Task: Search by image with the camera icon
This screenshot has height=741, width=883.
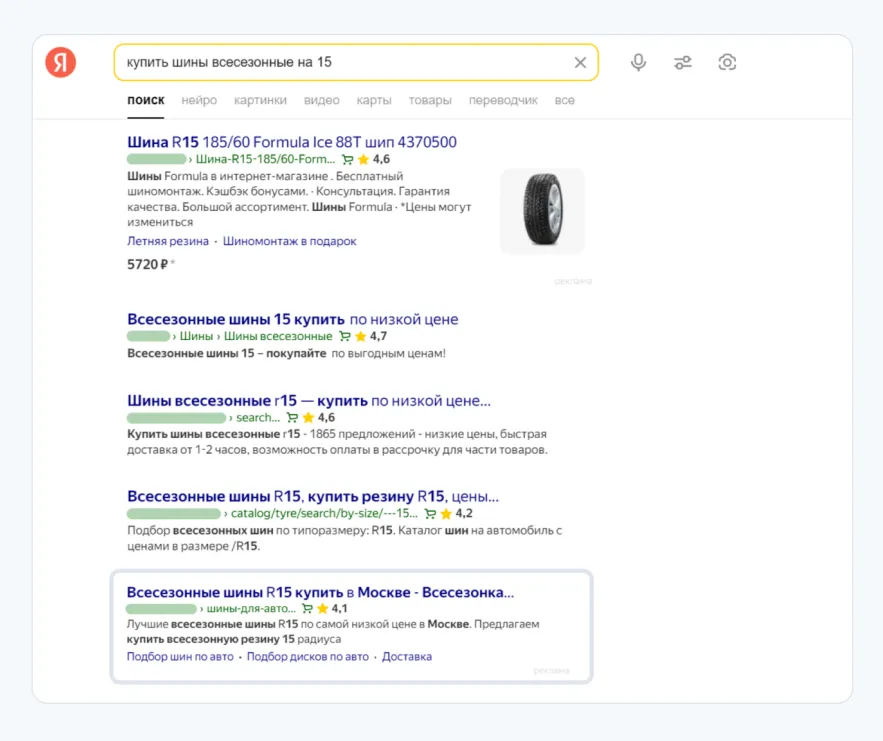Action: click(727, 62)
